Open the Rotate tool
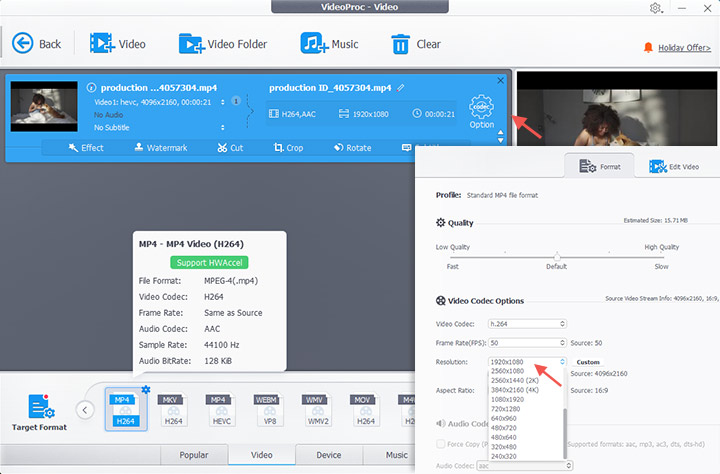The width and height of the screenshot is (720, 474). (x=353, y=148)
